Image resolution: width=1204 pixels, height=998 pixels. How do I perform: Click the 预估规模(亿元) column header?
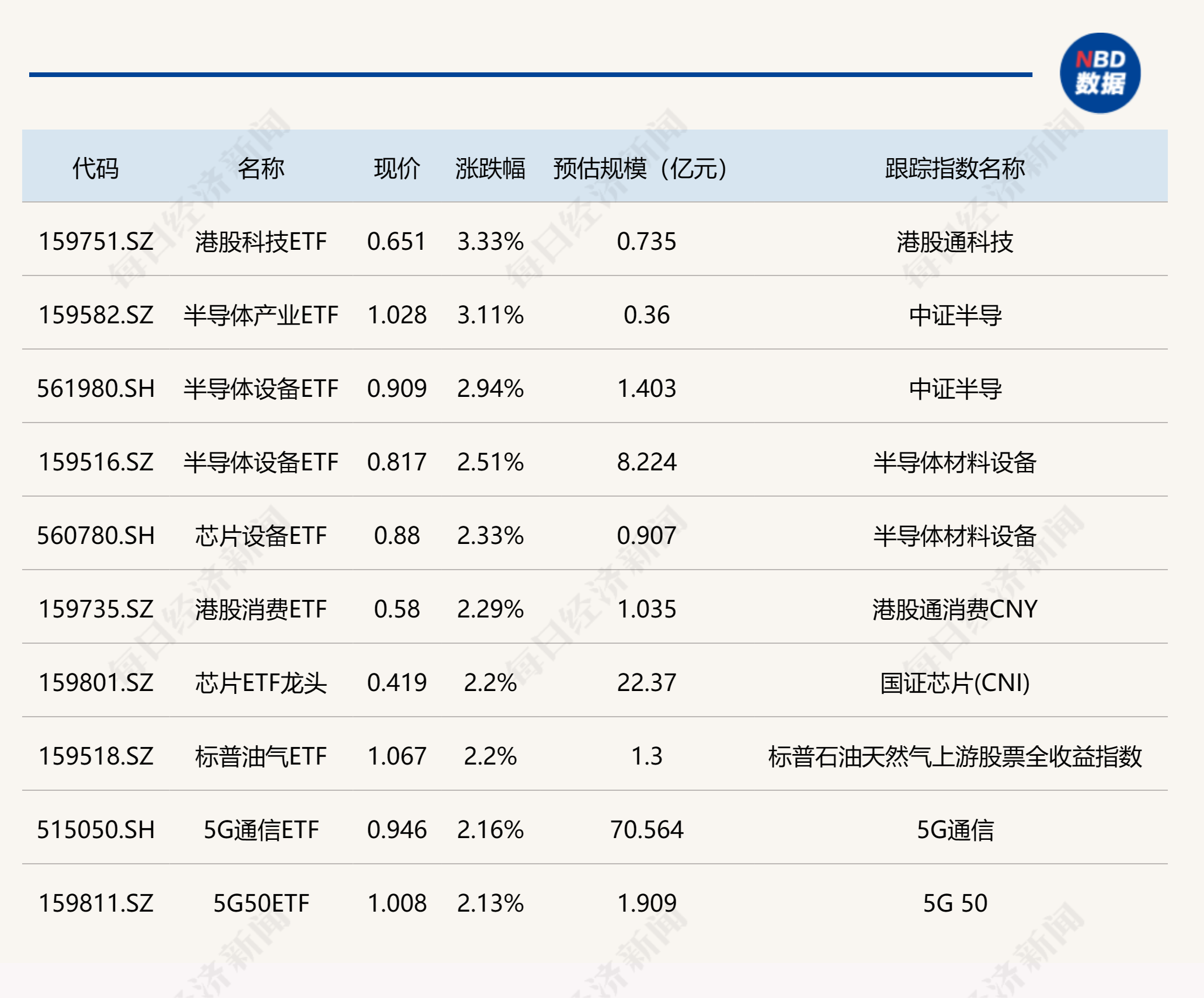point(641,169)
